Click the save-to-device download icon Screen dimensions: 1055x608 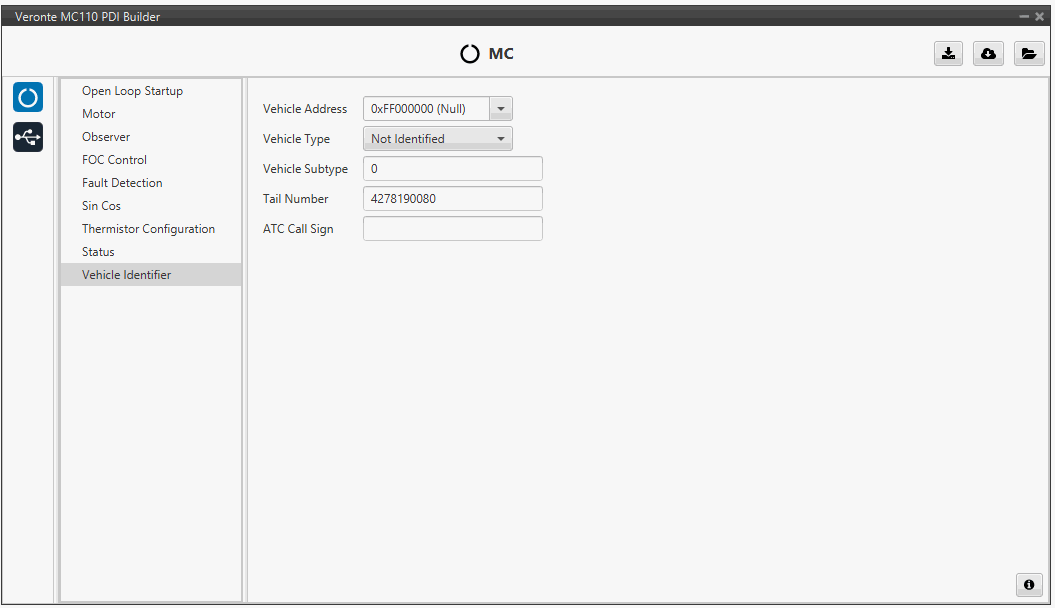coord(947,54)
